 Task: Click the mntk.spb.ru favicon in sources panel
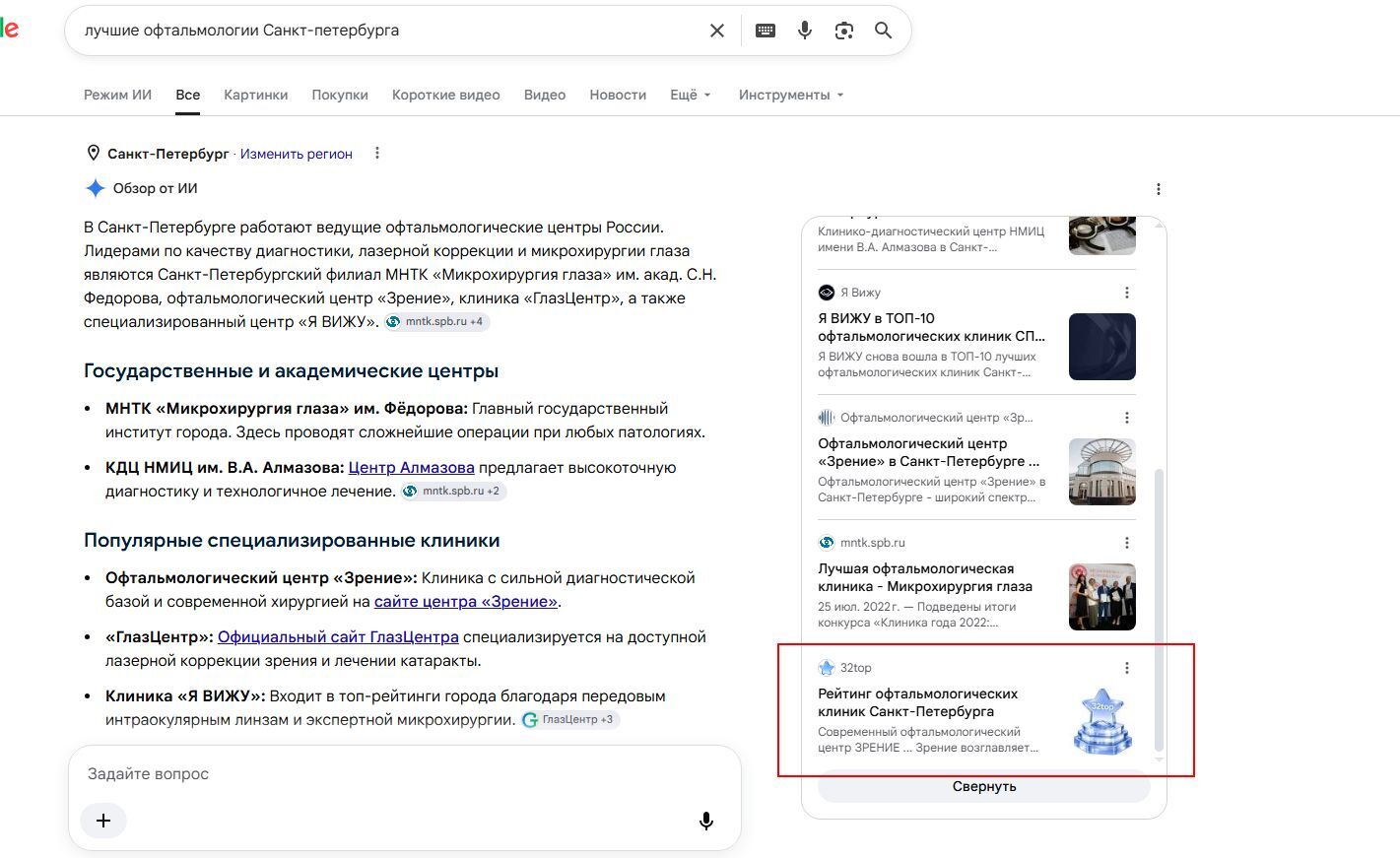827,543
